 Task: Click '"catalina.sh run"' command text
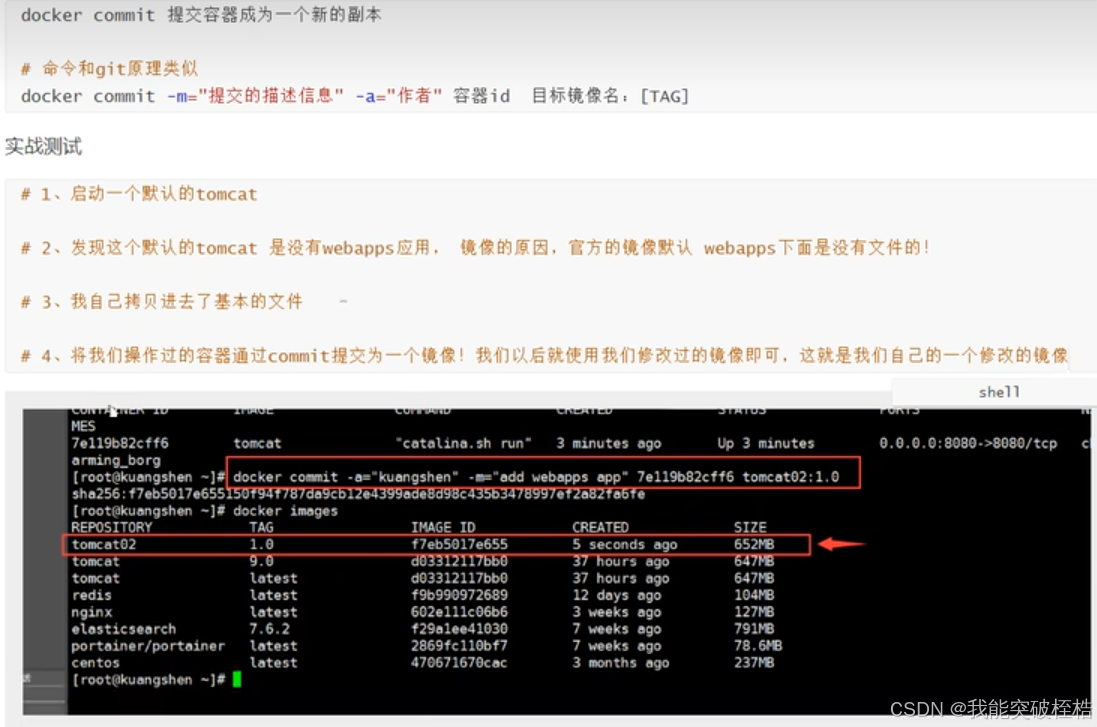[463, 443]
